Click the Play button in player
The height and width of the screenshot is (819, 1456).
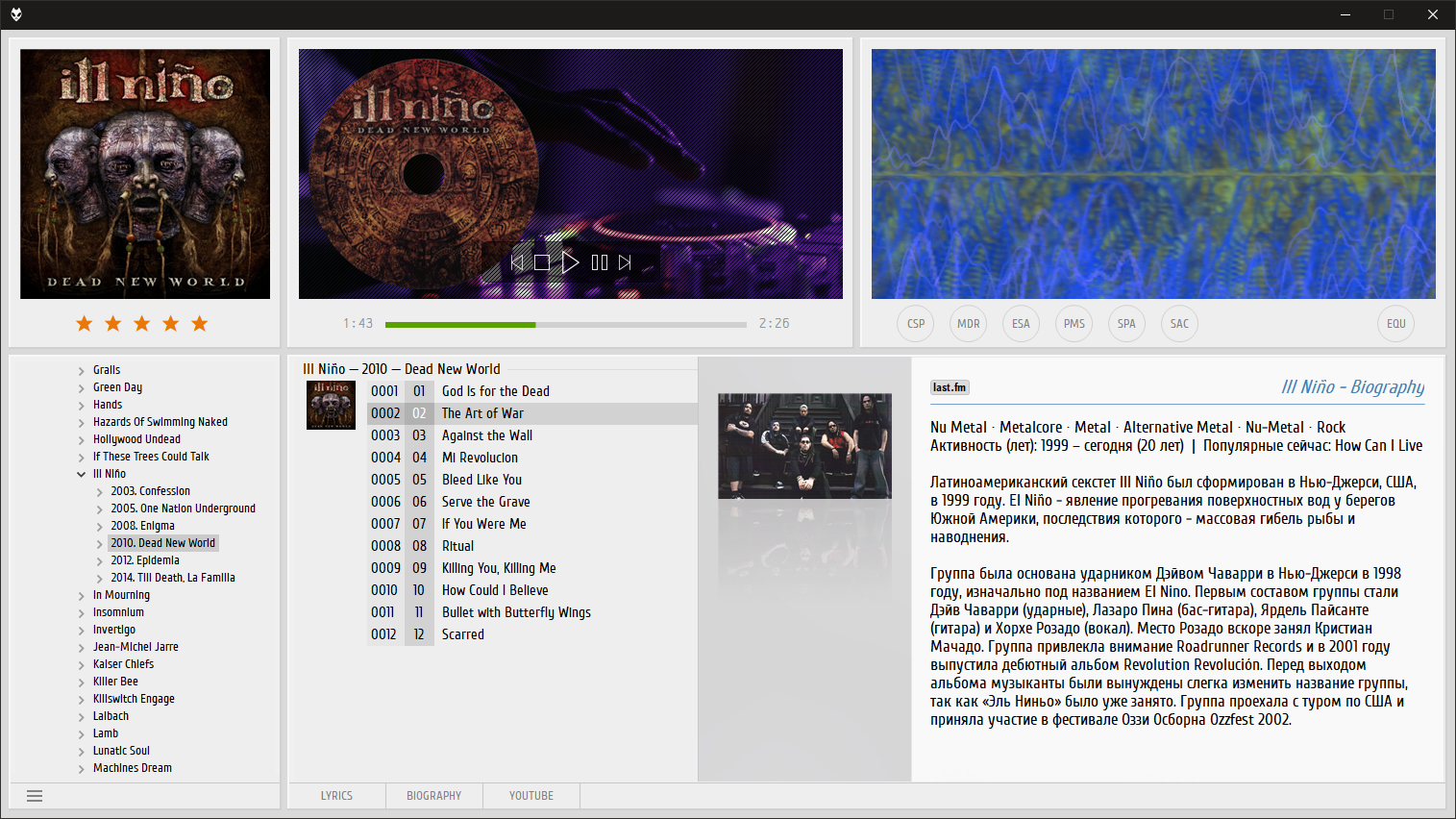[x=570, y=262]
